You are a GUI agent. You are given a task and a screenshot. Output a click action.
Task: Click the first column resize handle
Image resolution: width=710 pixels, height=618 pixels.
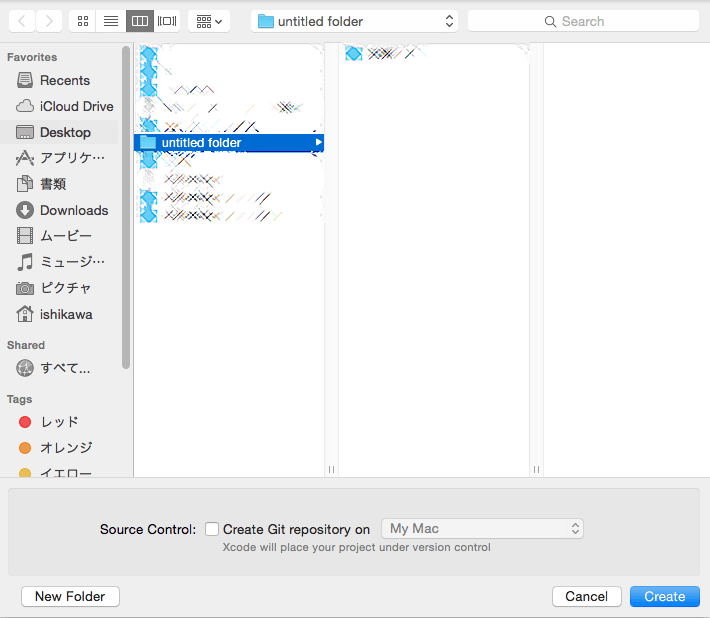tap(331, 469)
